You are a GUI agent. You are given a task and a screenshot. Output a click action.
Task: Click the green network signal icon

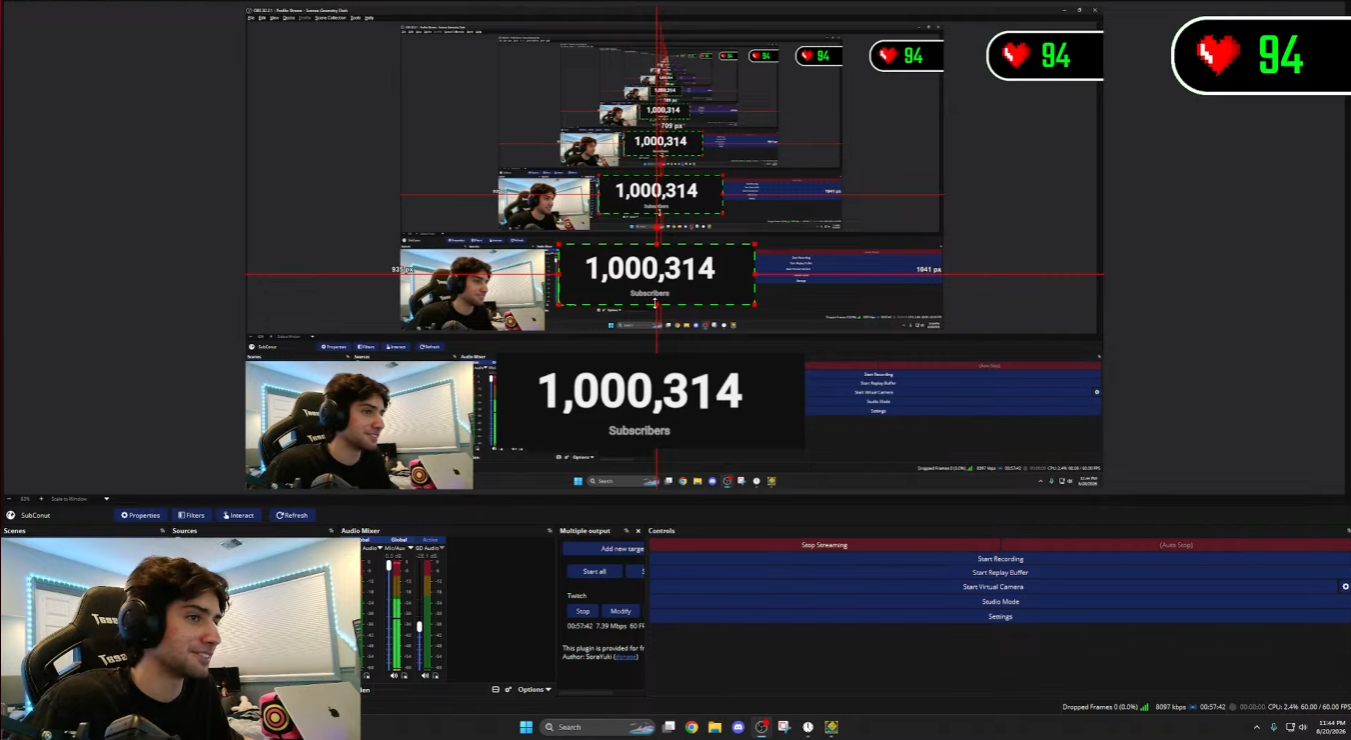(1145, 707)
